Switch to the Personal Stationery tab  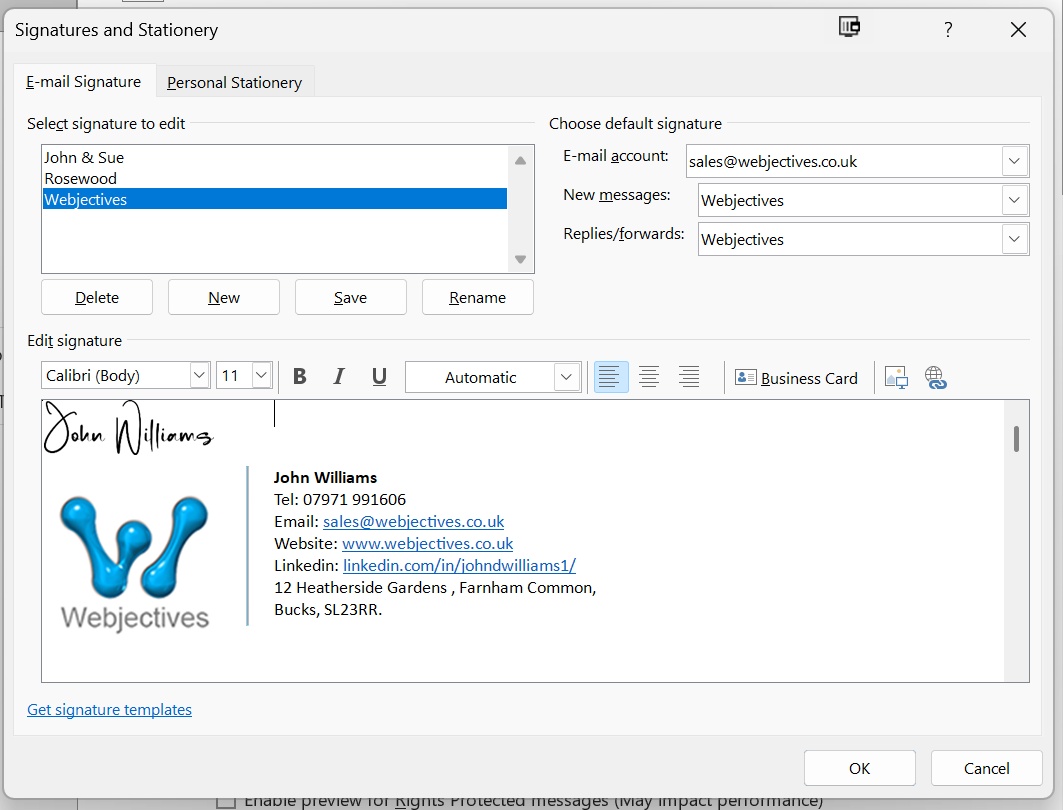click(235, 83)
